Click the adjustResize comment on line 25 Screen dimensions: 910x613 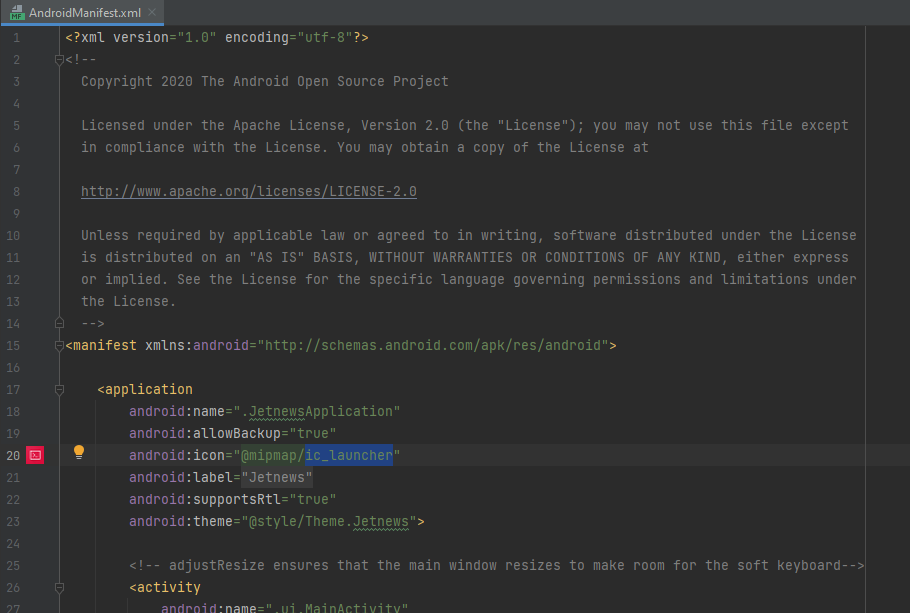(x=497, y=565)
